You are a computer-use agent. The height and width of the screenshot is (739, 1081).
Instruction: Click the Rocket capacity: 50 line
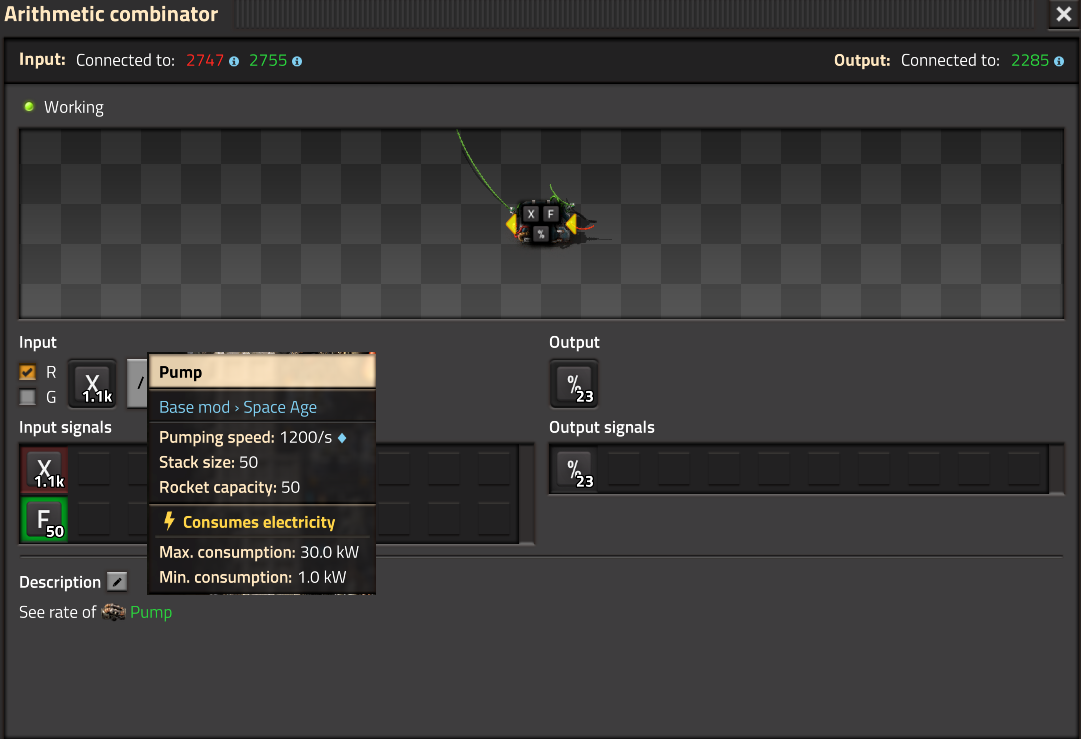coord(229,487)
